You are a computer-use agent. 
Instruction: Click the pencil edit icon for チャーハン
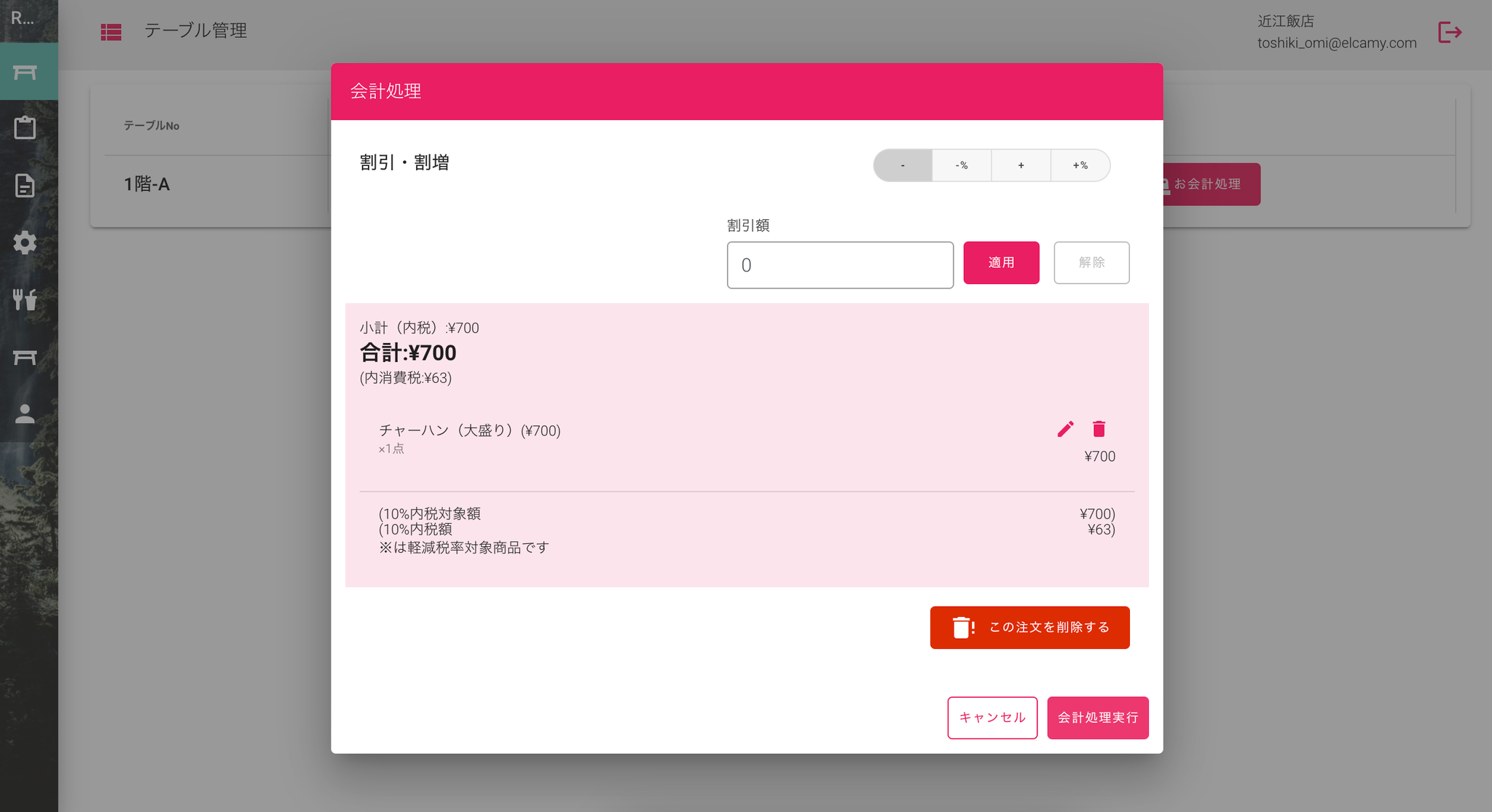click(1065, 429)
